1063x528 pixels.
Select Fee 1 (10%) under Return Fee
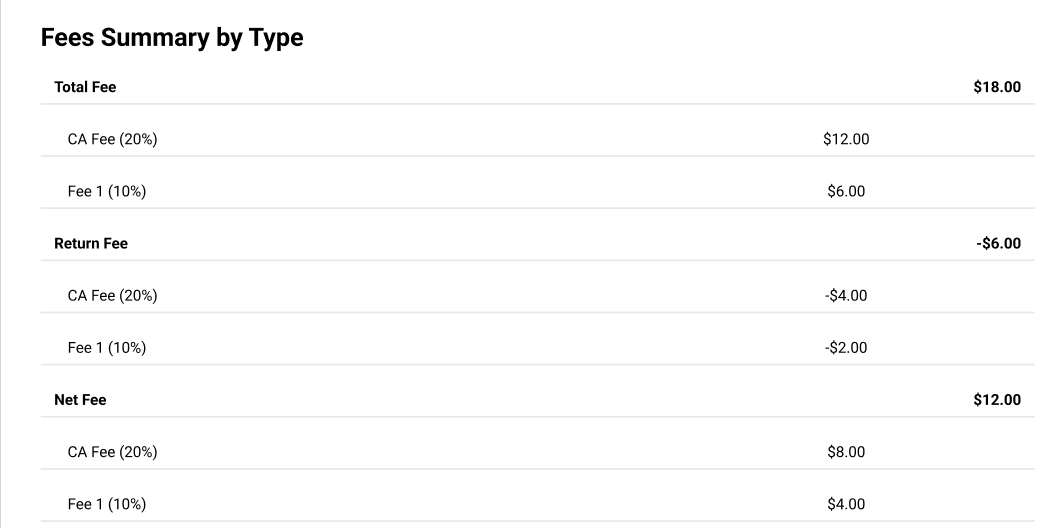click(x=106, y=348)
